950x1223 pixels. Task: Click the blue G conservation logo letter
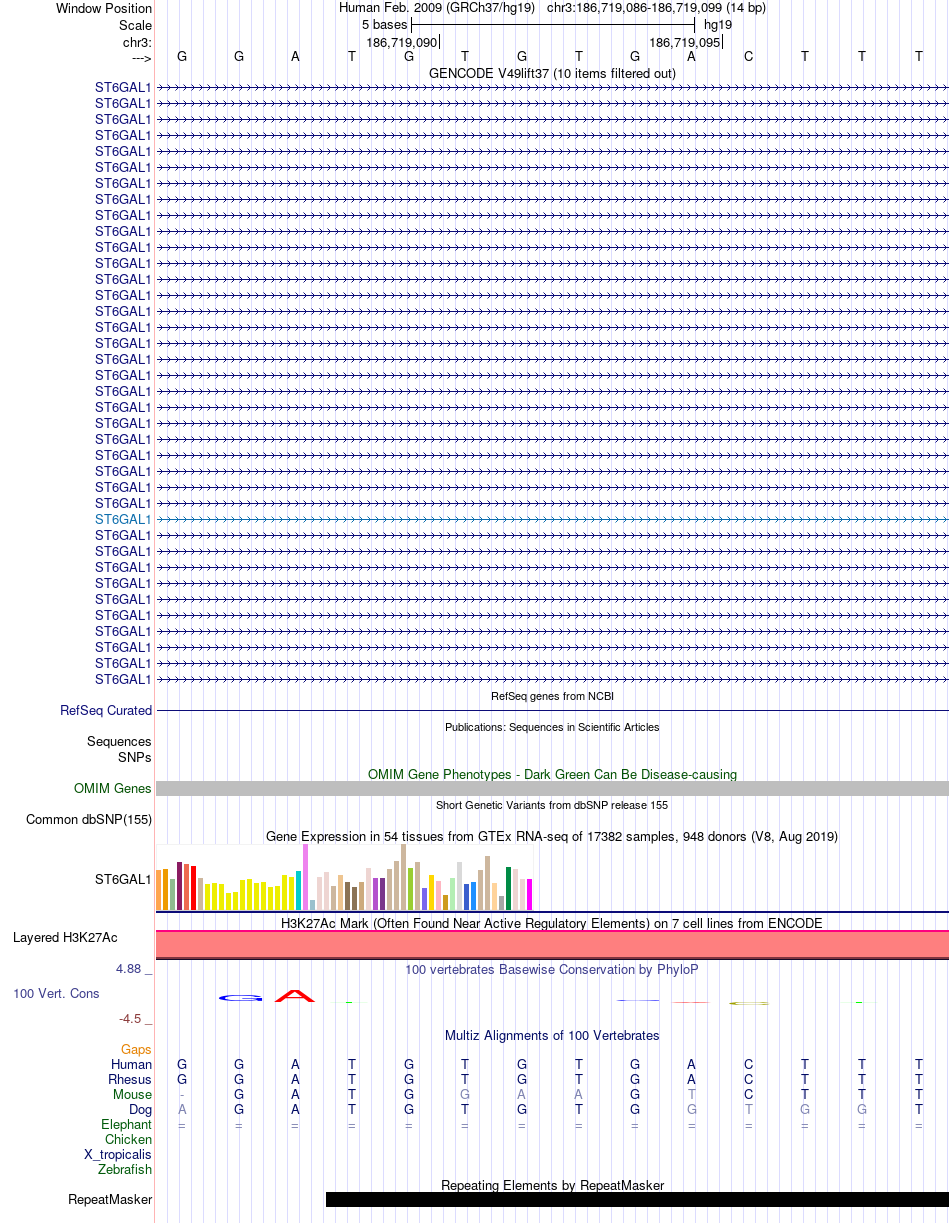click(x=240, y=998)
